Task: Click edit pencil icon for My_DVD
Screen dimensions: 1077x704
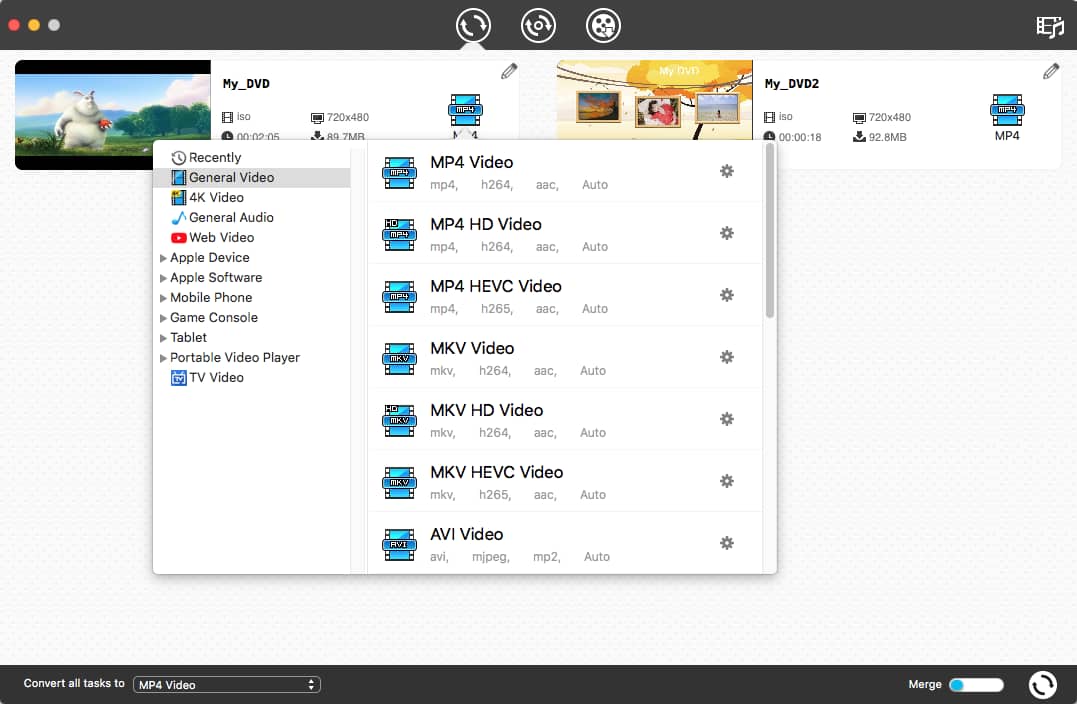Action: pos(508,71)
